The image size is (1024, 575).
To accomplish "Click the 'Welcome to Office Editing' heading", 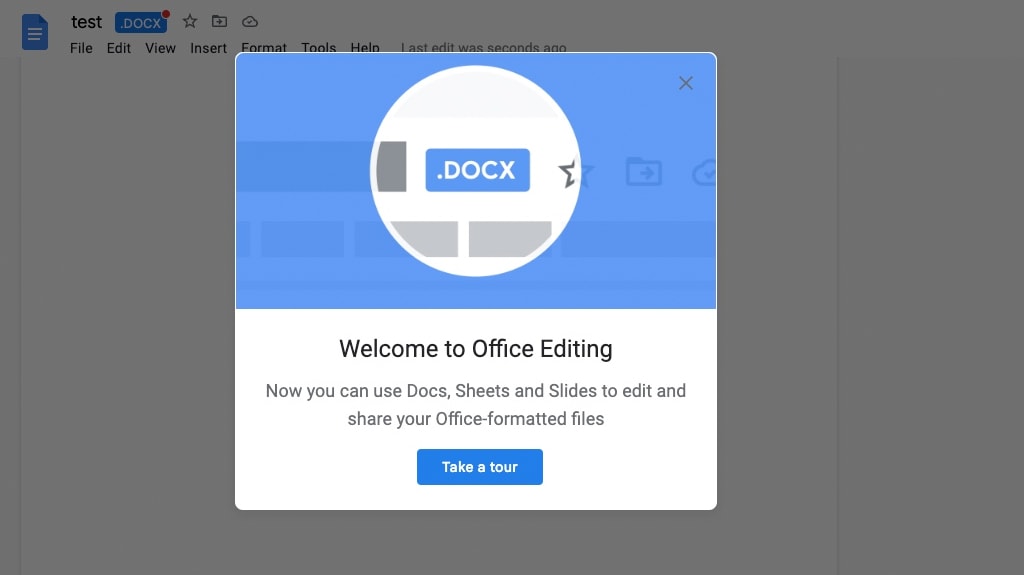I will [x=475, y=349].
